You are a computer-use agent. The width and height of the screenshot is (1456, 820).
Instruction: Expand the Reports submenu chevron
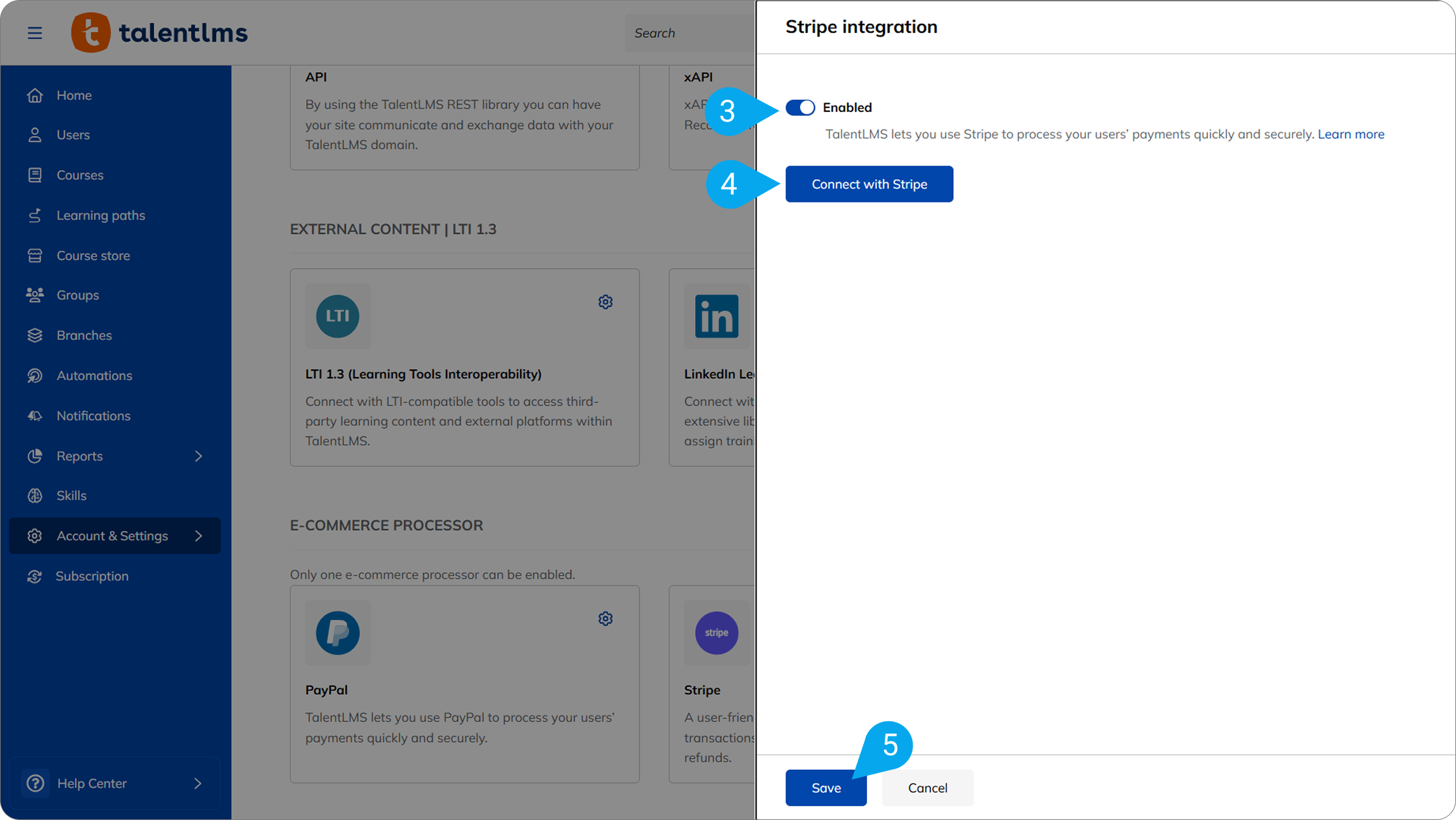click(x=199, y=456)
